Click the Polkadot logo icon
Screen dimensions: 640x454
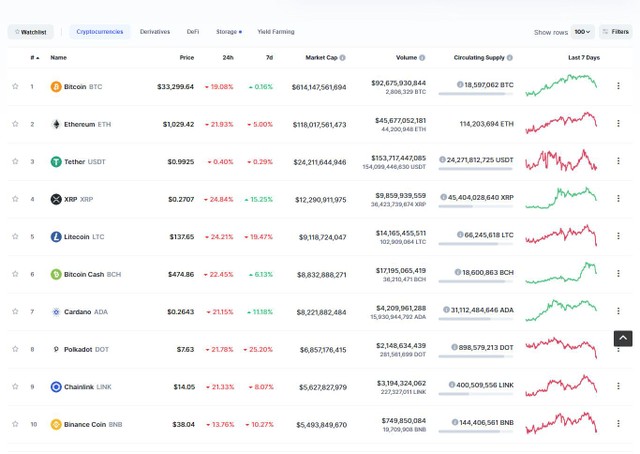tap(56, 349)
